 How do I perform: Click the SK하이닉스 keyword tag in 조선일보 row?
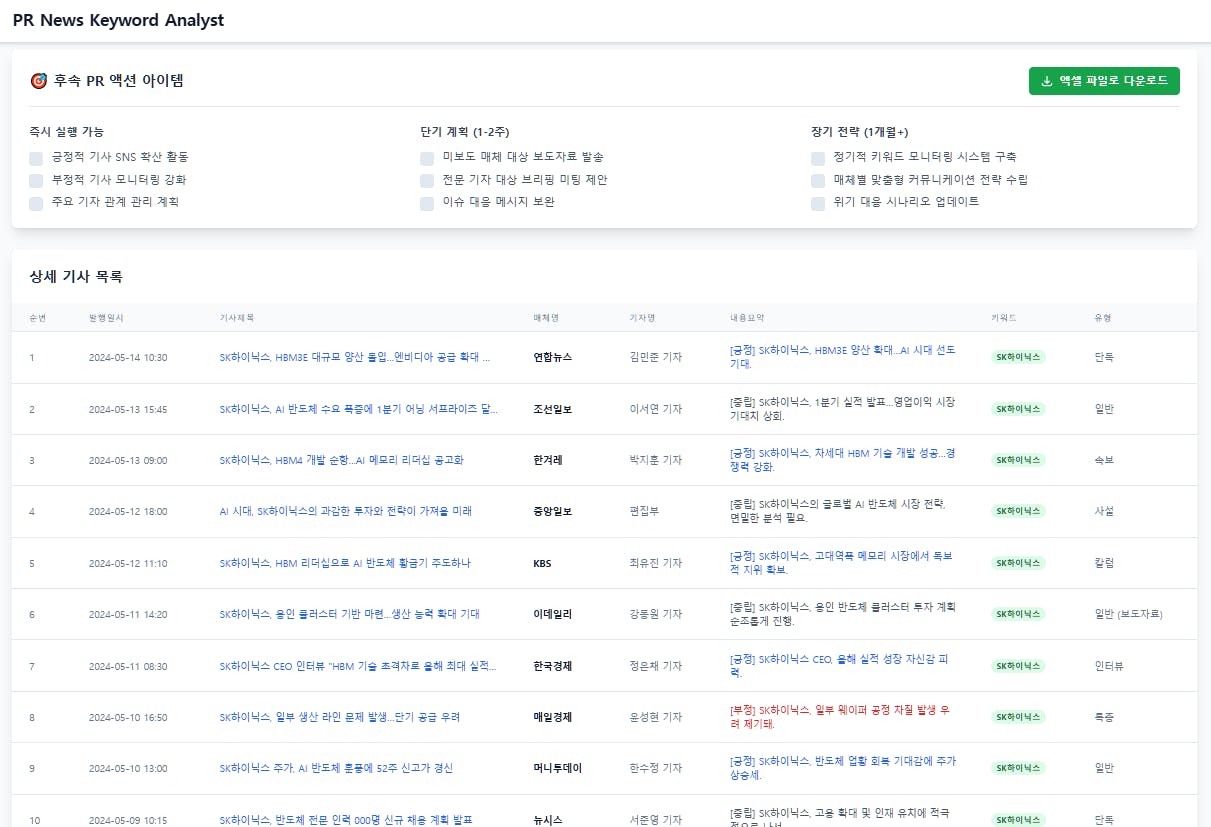[1018, 409]
